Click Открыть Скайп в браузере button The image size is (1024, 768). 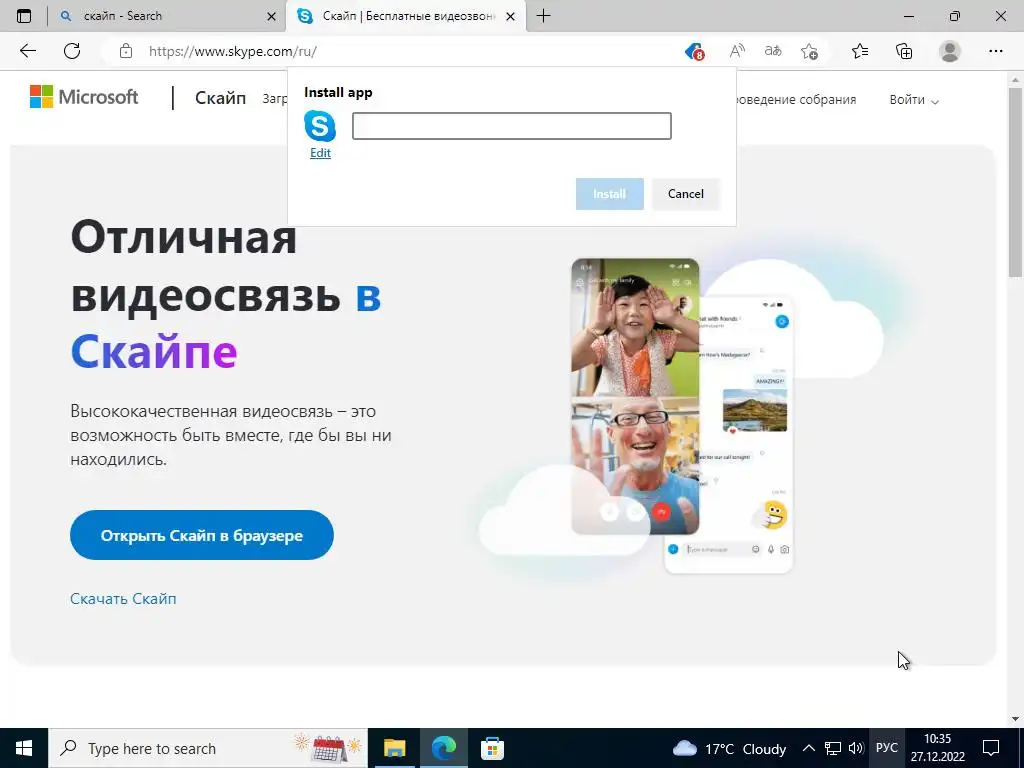point(202,535)
